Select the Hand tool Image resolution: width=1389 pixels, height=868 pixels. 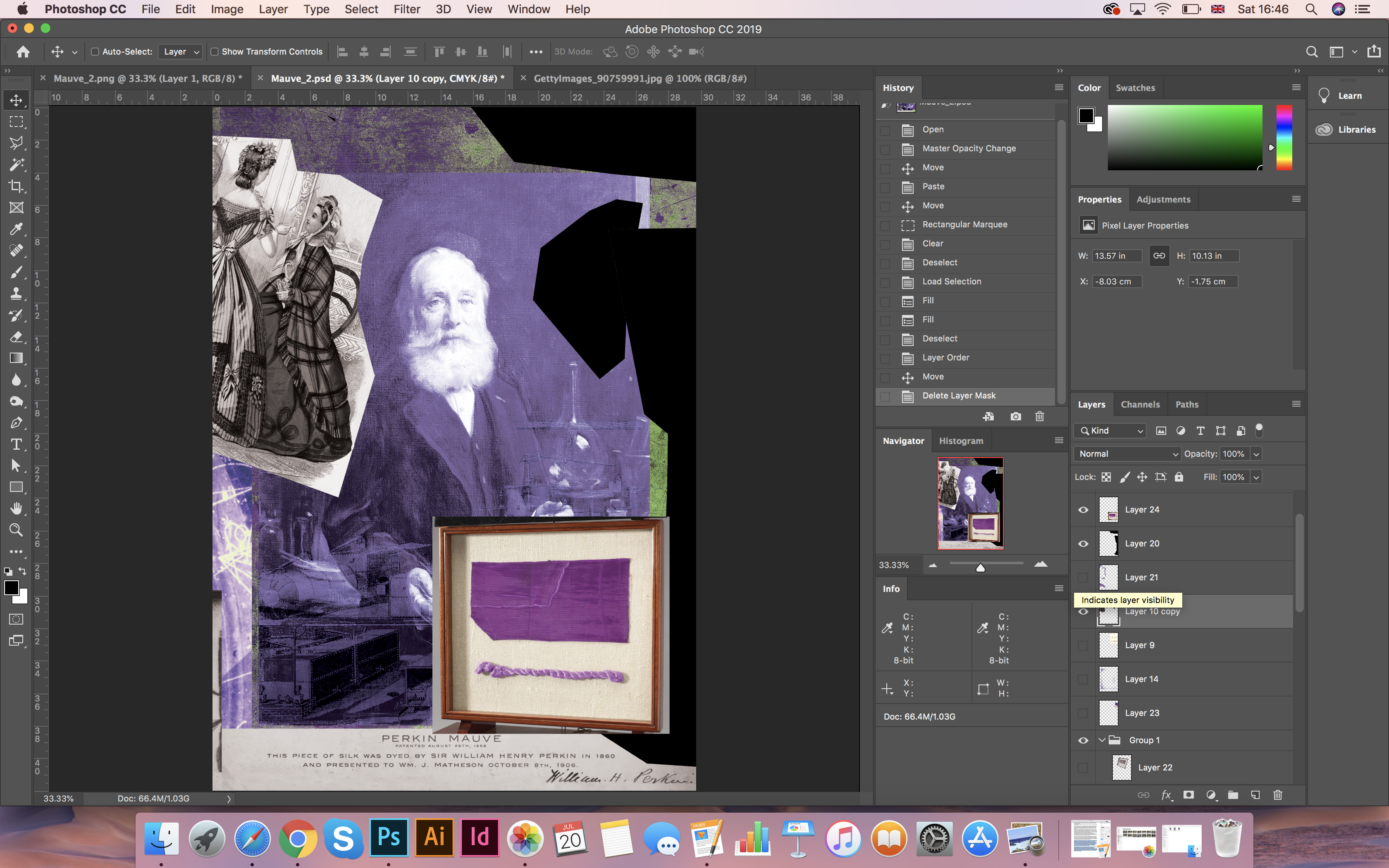click(x=16, y=508)
